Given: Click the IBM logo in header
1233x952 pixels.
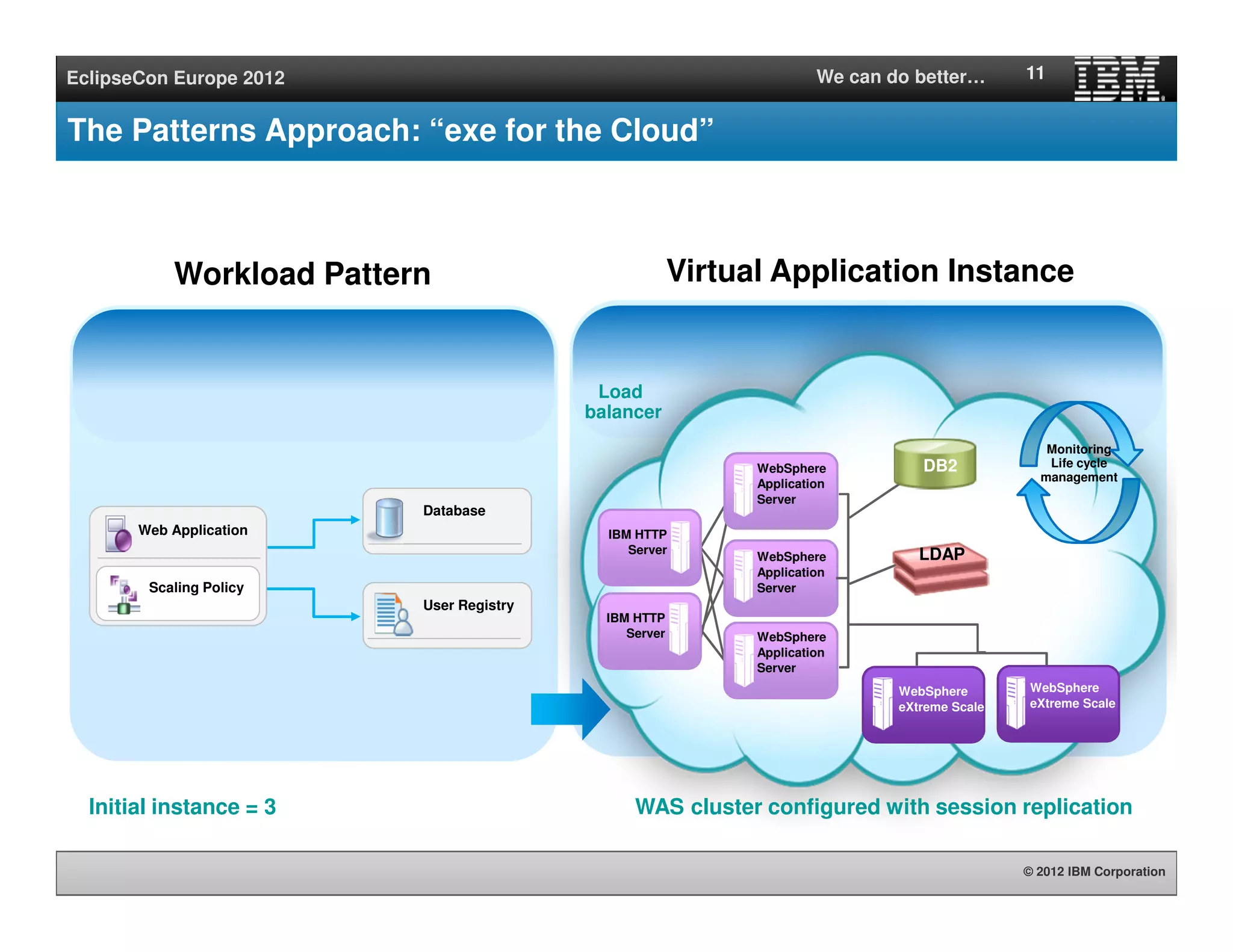Looking at the screenshot, I should [x=1118, y=78].
